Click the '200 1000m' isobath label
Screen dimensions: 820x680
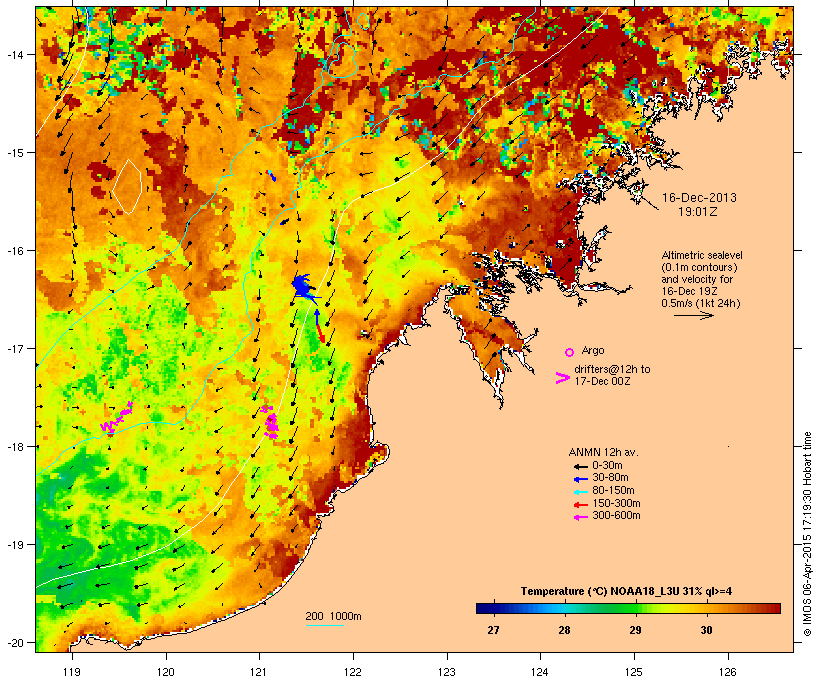point(333,616)
